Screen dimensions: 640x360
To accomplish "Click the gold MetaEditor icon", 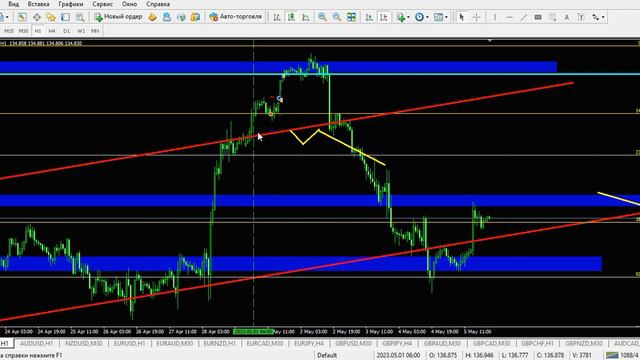I will [x=152, y=17].
